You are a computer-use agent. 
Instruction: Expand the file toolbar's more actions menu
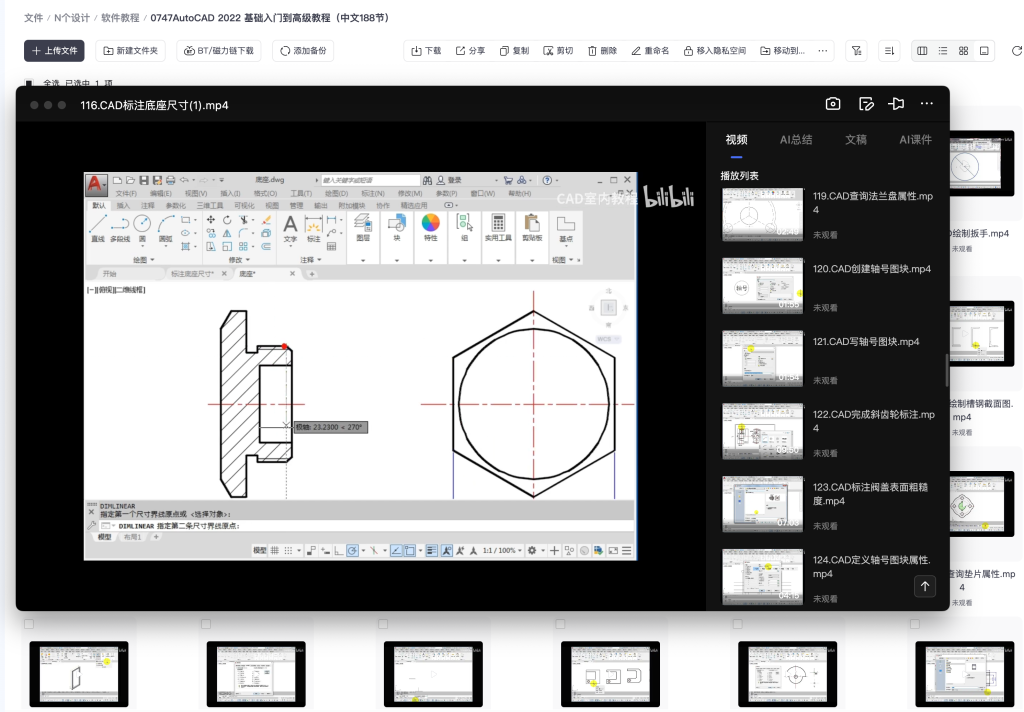[822, 51]
